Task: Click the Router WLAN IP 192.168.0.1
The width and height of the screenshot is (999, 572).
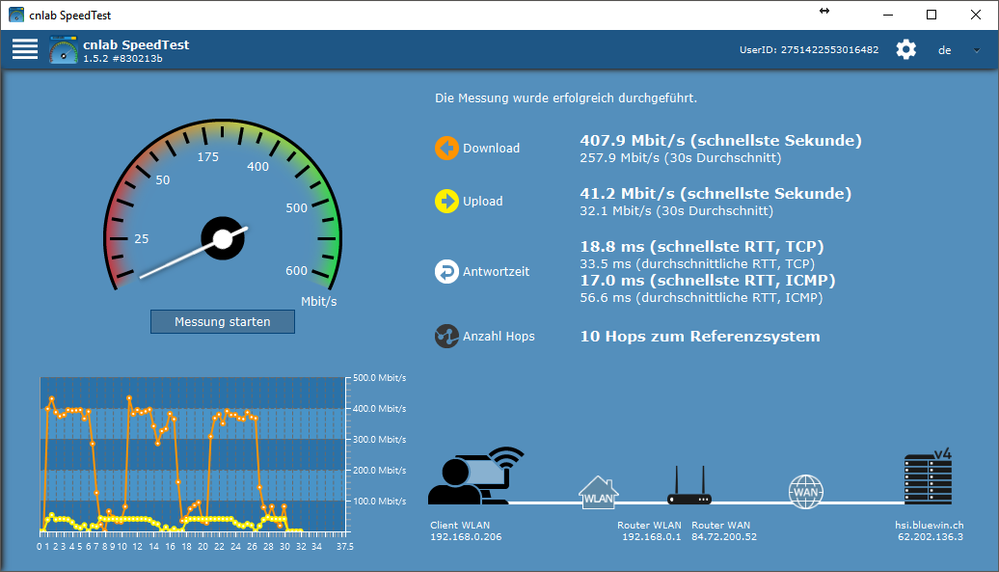Action: click(x=651, y=537)
